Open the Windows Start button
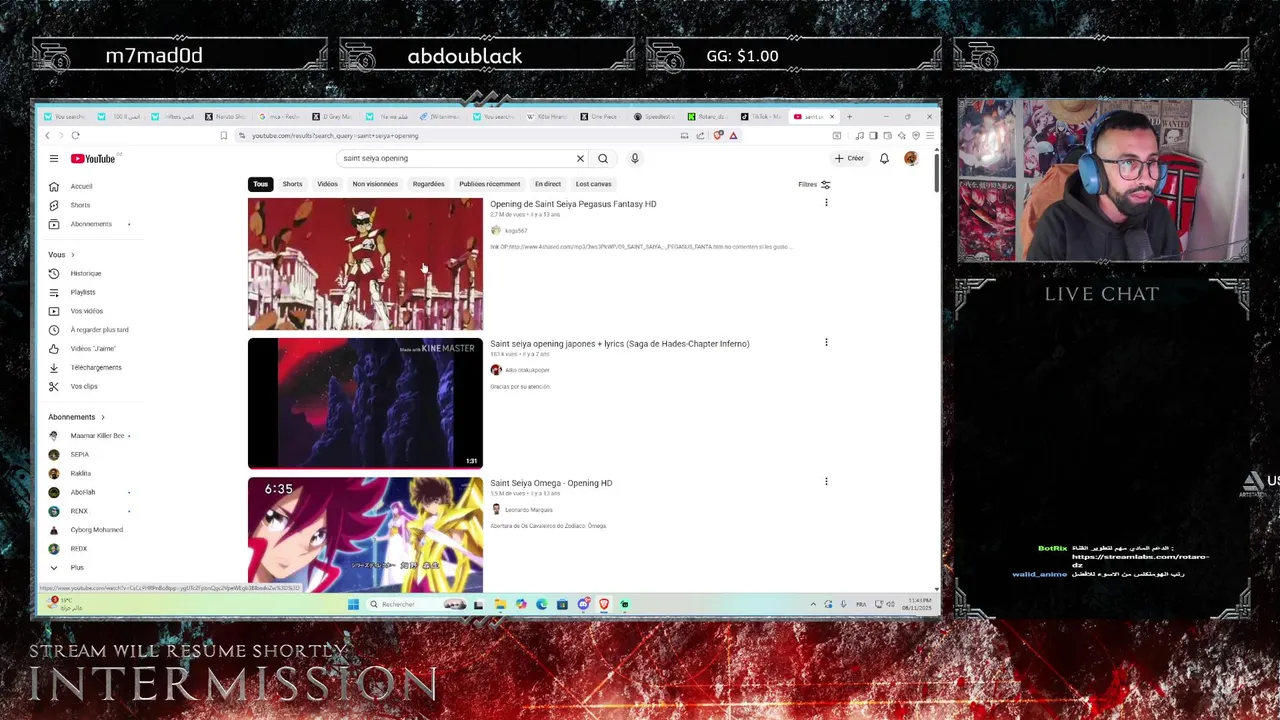Image resolution: width=1280 pixels, height=720 pixels. tap(353, 604)
